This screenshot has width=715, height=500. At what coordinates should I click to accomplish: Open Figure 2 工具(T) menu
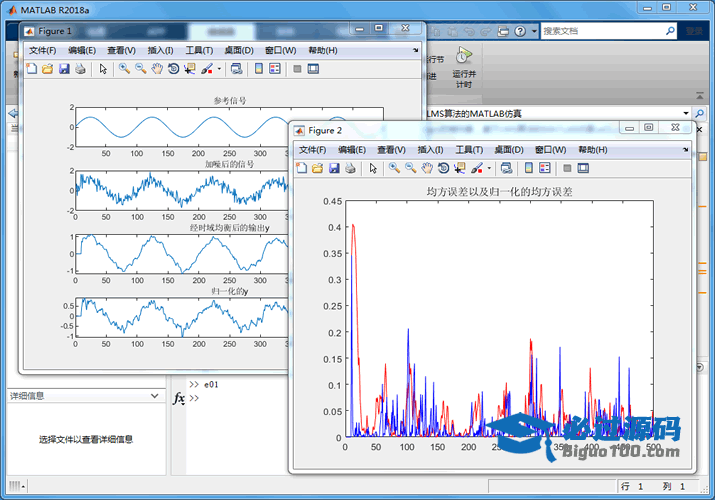(x=469, y=149)
